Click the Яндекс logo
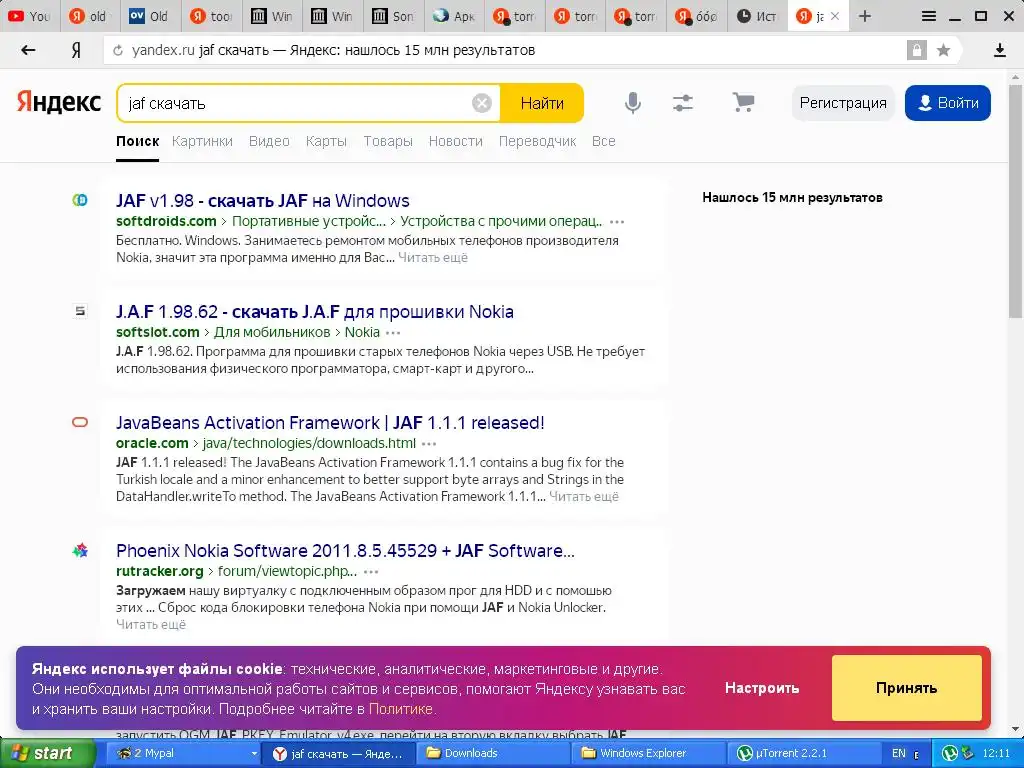Image resolution: width=1024 pixels, height=768 pixels. [59, 103]
